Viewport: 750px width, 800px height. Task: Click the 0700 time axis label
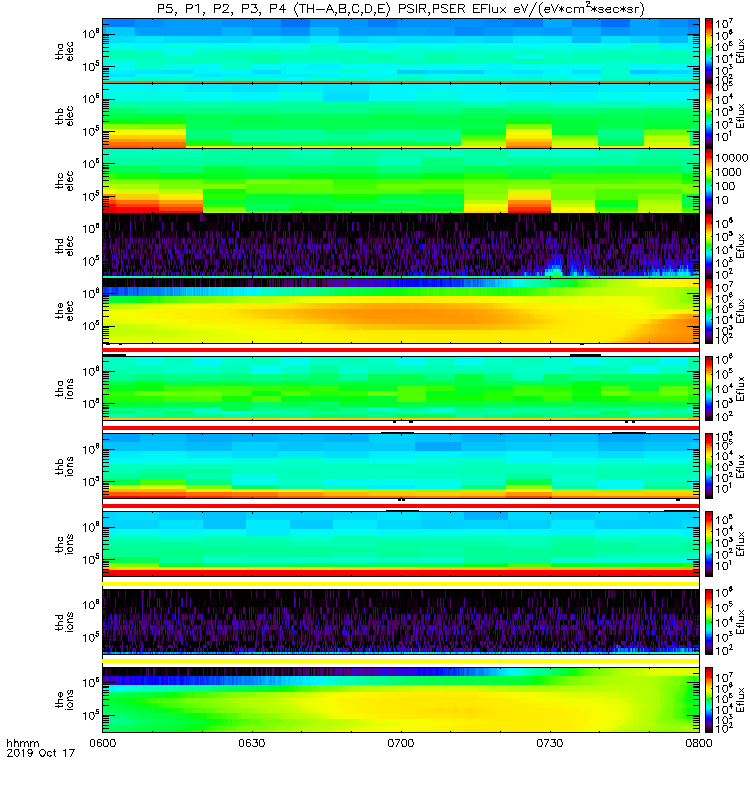coord(401,743)
